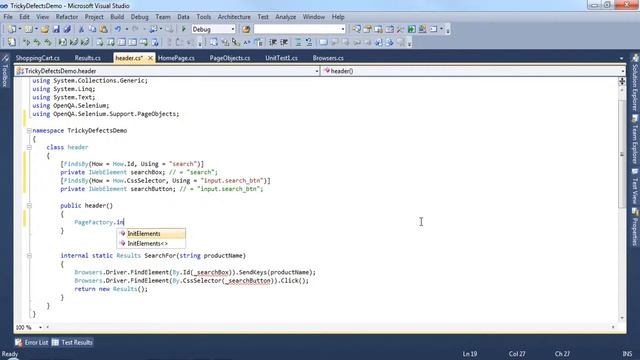
Task: Expand the TrickyDefectsDemo.header class dropdown
Action: pos(316,71)
